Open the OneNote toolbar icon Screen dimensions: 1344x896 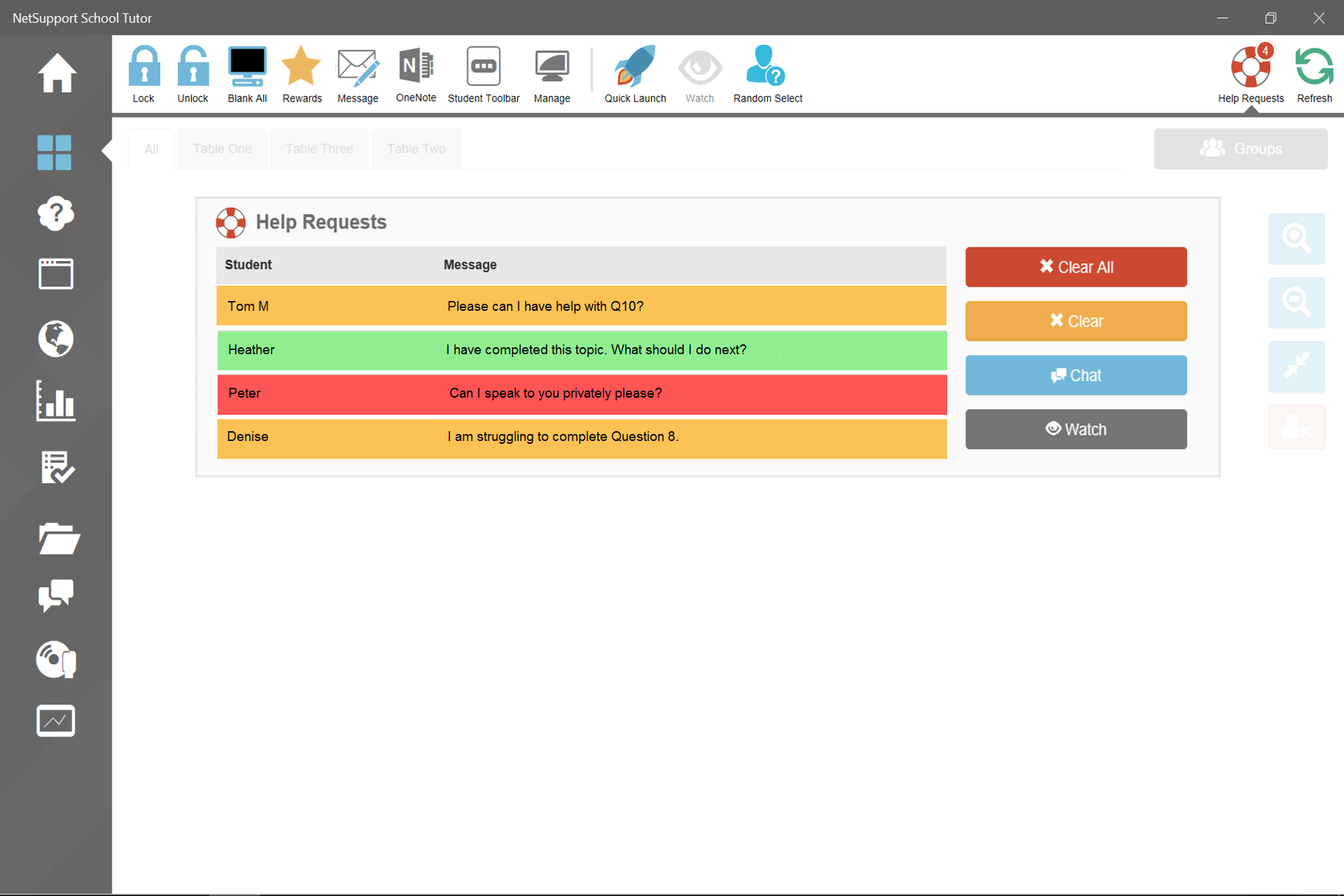(416, 67)
